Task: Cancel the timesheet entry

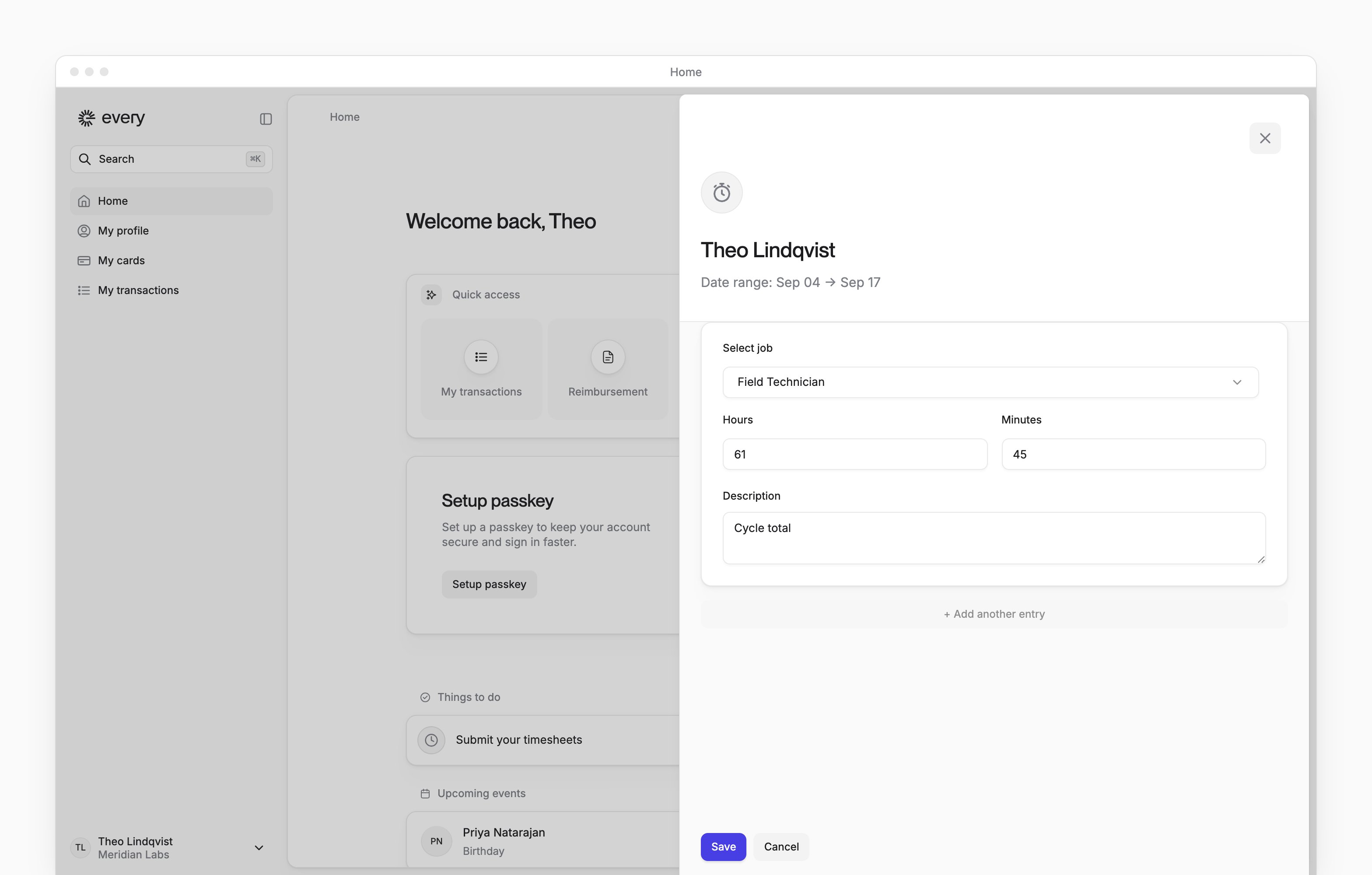Action: pyautogui.click(x=781, y=847)
